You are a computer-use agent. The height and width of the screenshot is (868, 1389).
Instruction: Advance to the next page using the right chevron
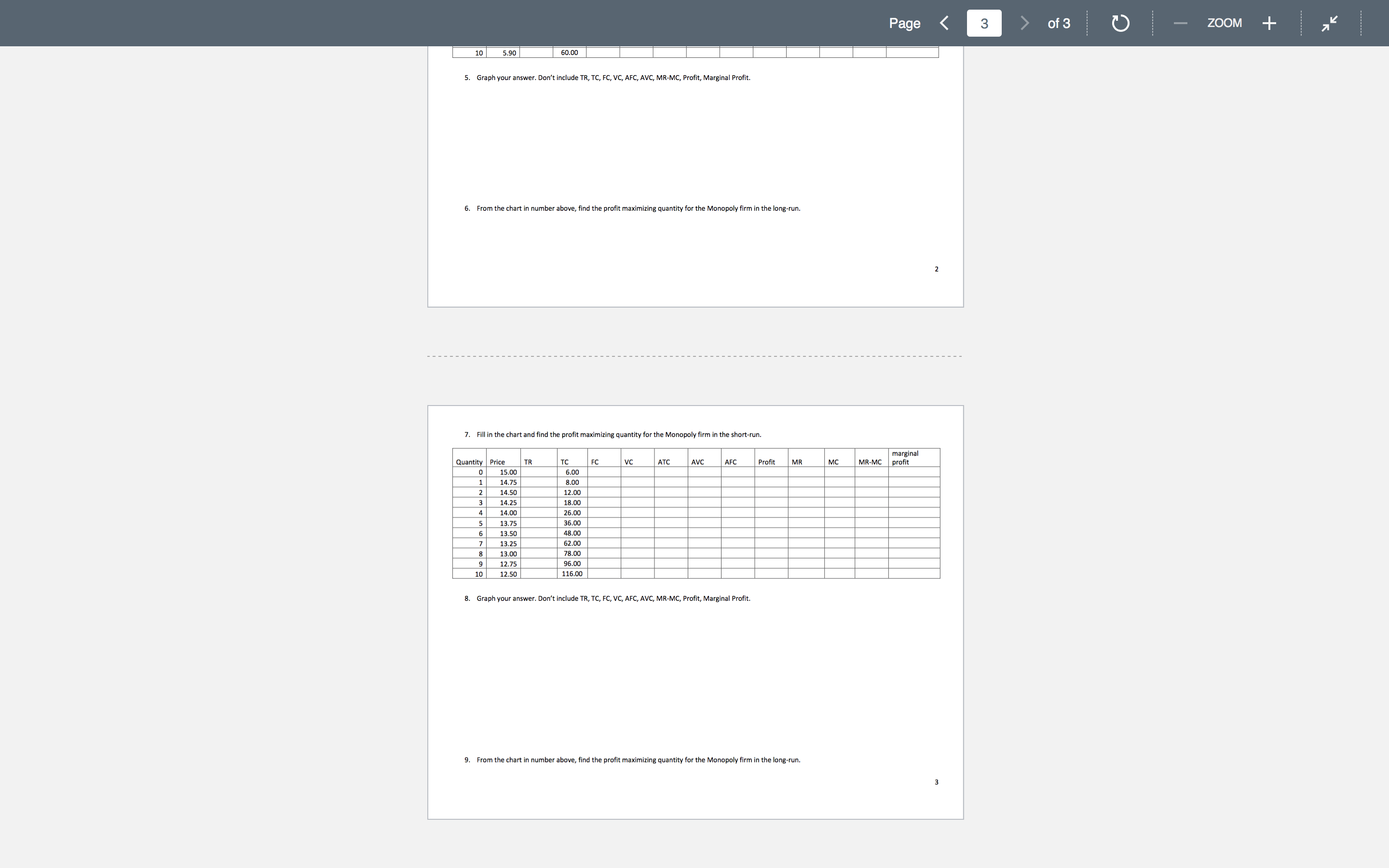[x=1024, y=23]
